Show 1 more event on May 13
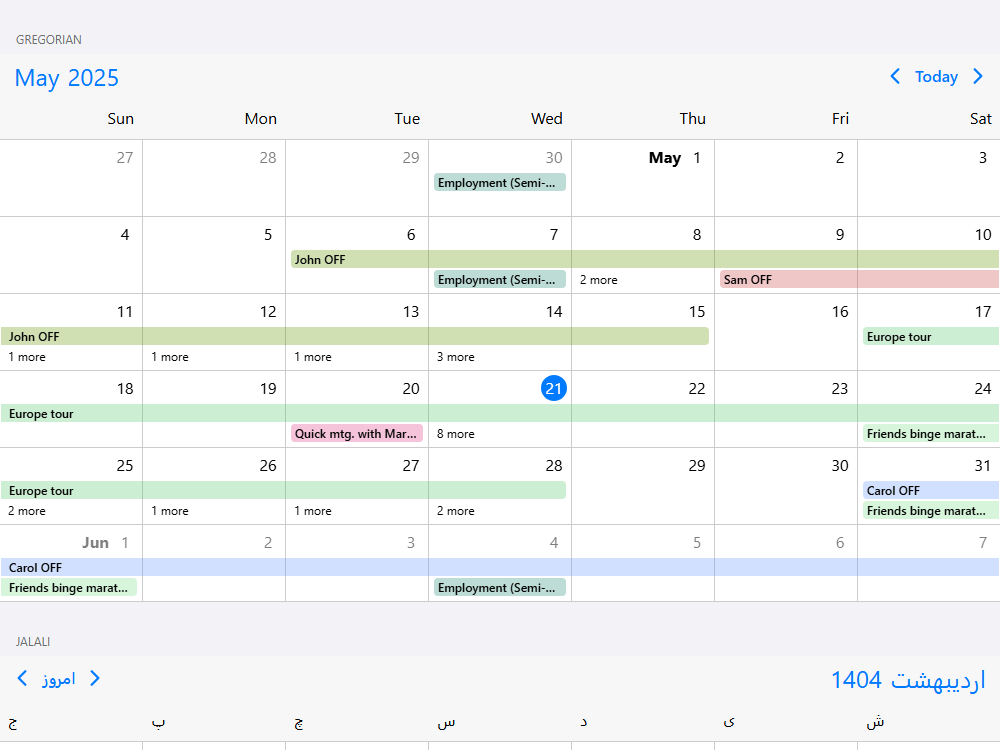The height and width of the screenshot is (750, 1000). coord(312,357)
